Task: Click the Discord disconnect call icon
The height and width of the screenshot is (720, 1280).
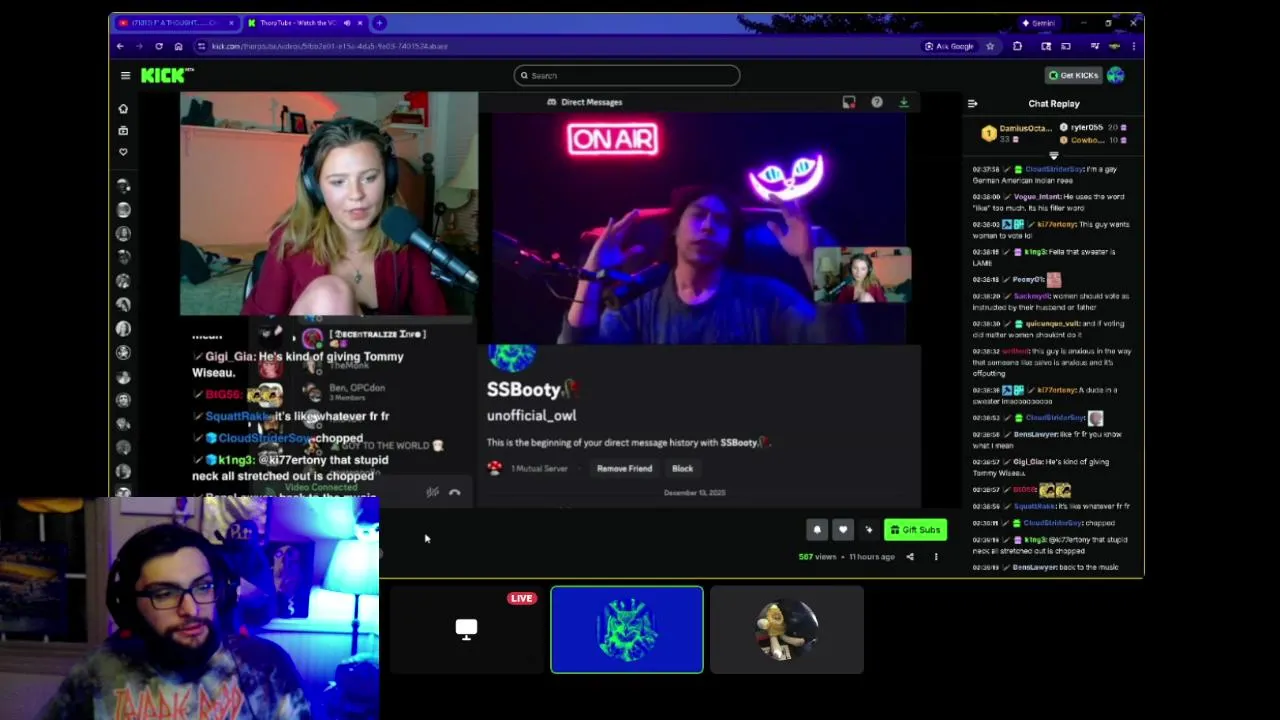Action: (x=455, y=492)
